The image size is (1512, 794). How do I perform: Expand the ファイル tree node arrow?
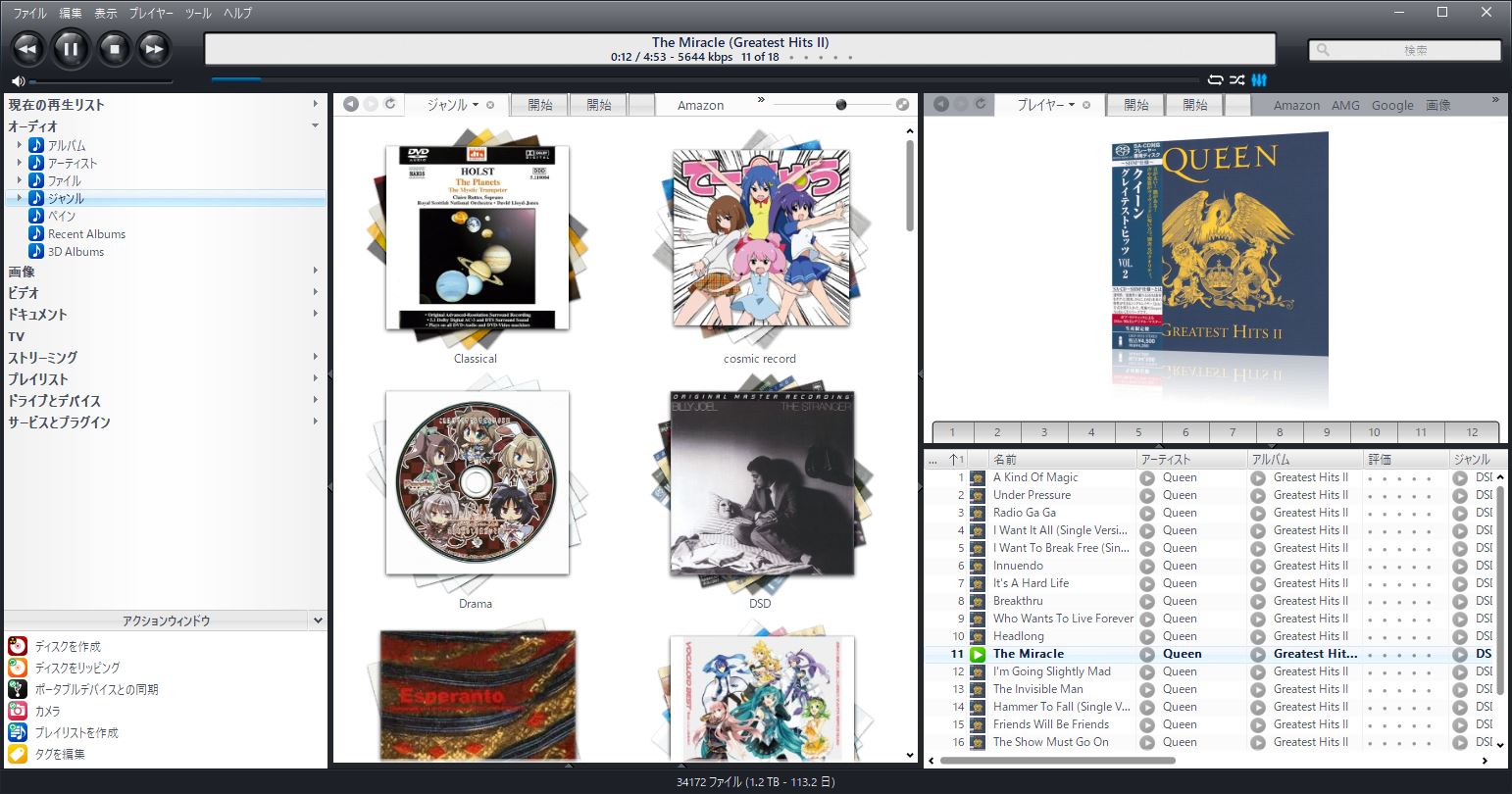19,180
